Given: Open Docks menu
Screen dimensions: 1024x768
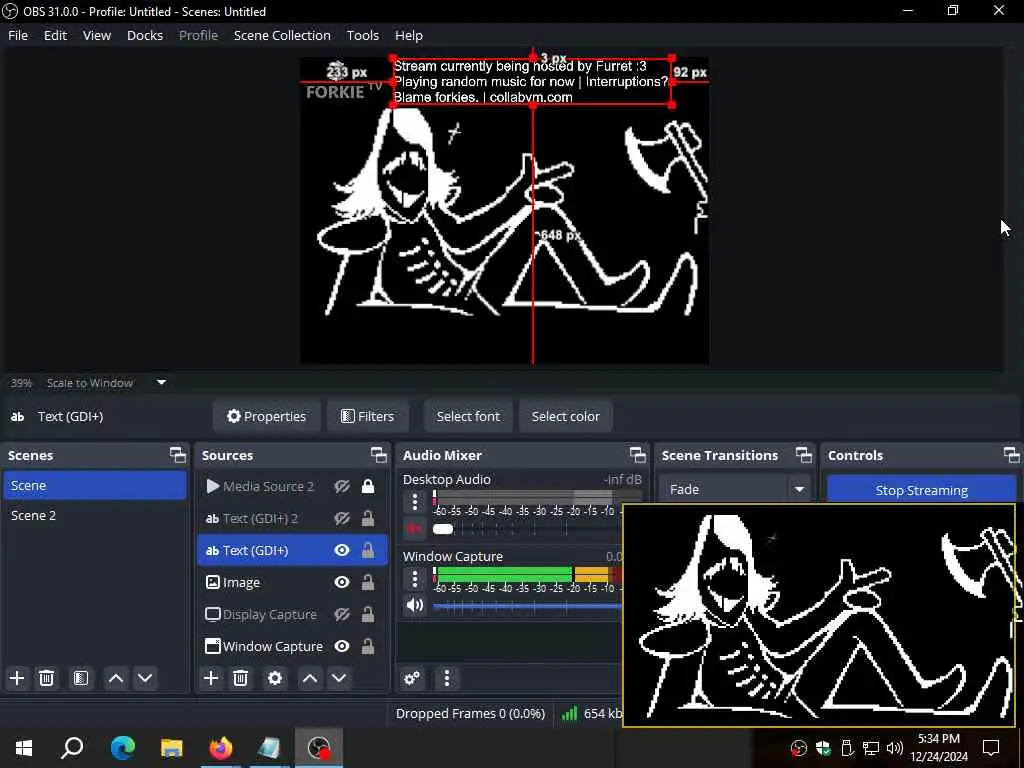Looking at the screenshot, I should (145, 35).
